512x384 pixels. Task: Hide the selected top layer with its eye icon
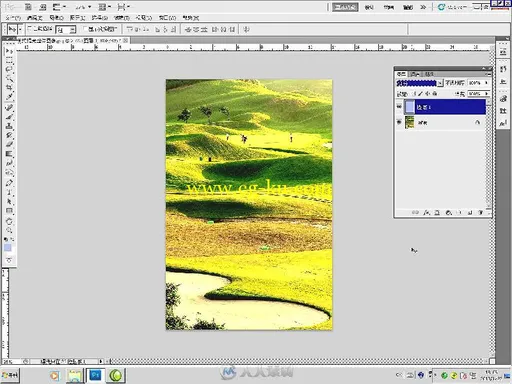click(399, 107)
